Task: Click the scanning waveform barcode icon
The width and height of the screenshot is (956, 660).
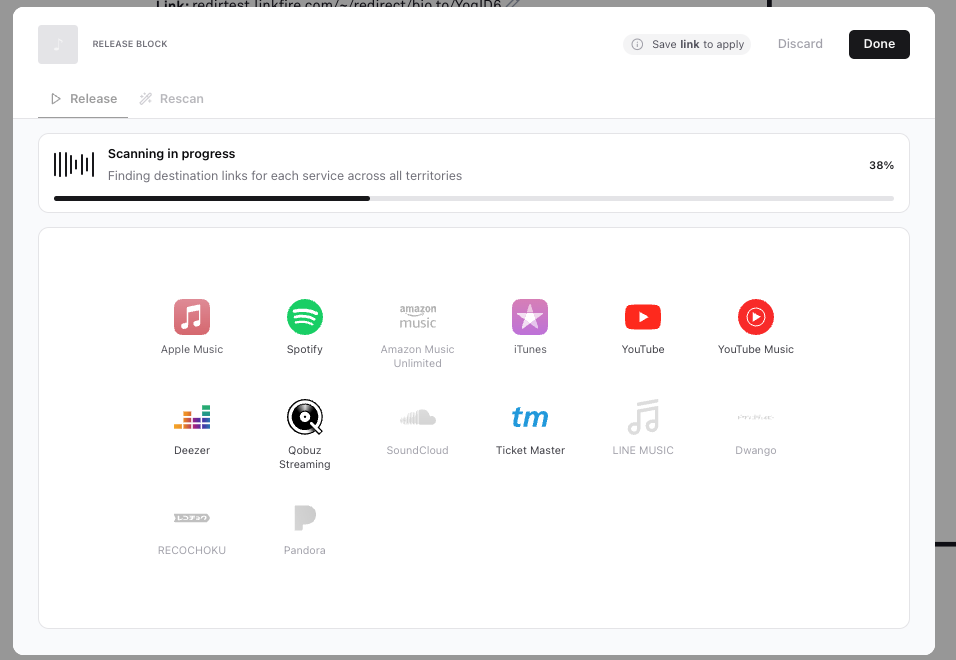Action: 74,165
